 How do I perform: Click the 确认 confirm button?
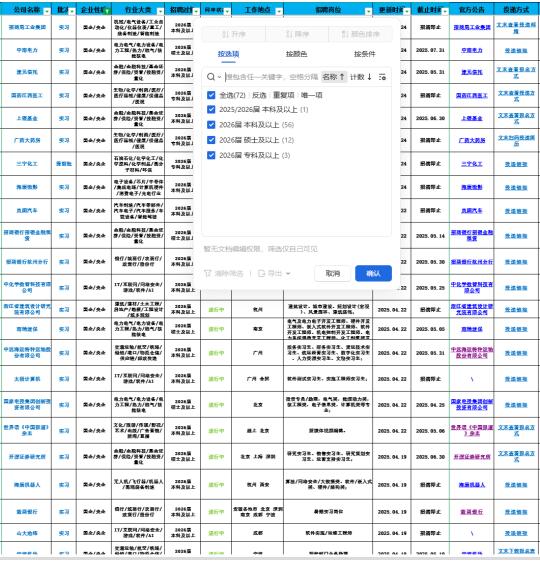click(x=373, y=273)
